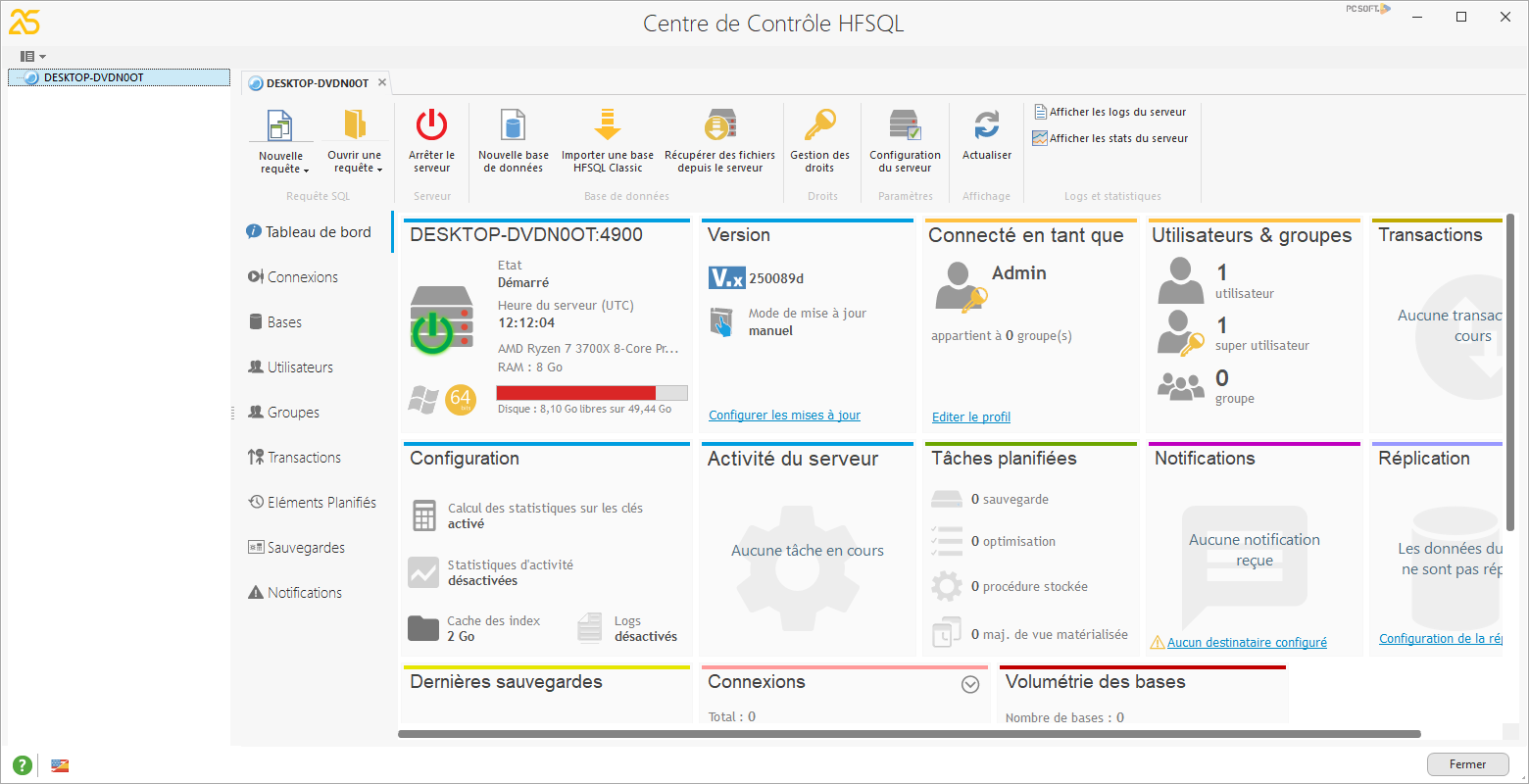Open Transactions in the sidebar
The width and height of the screenshot is (1529, 784).
295,458
